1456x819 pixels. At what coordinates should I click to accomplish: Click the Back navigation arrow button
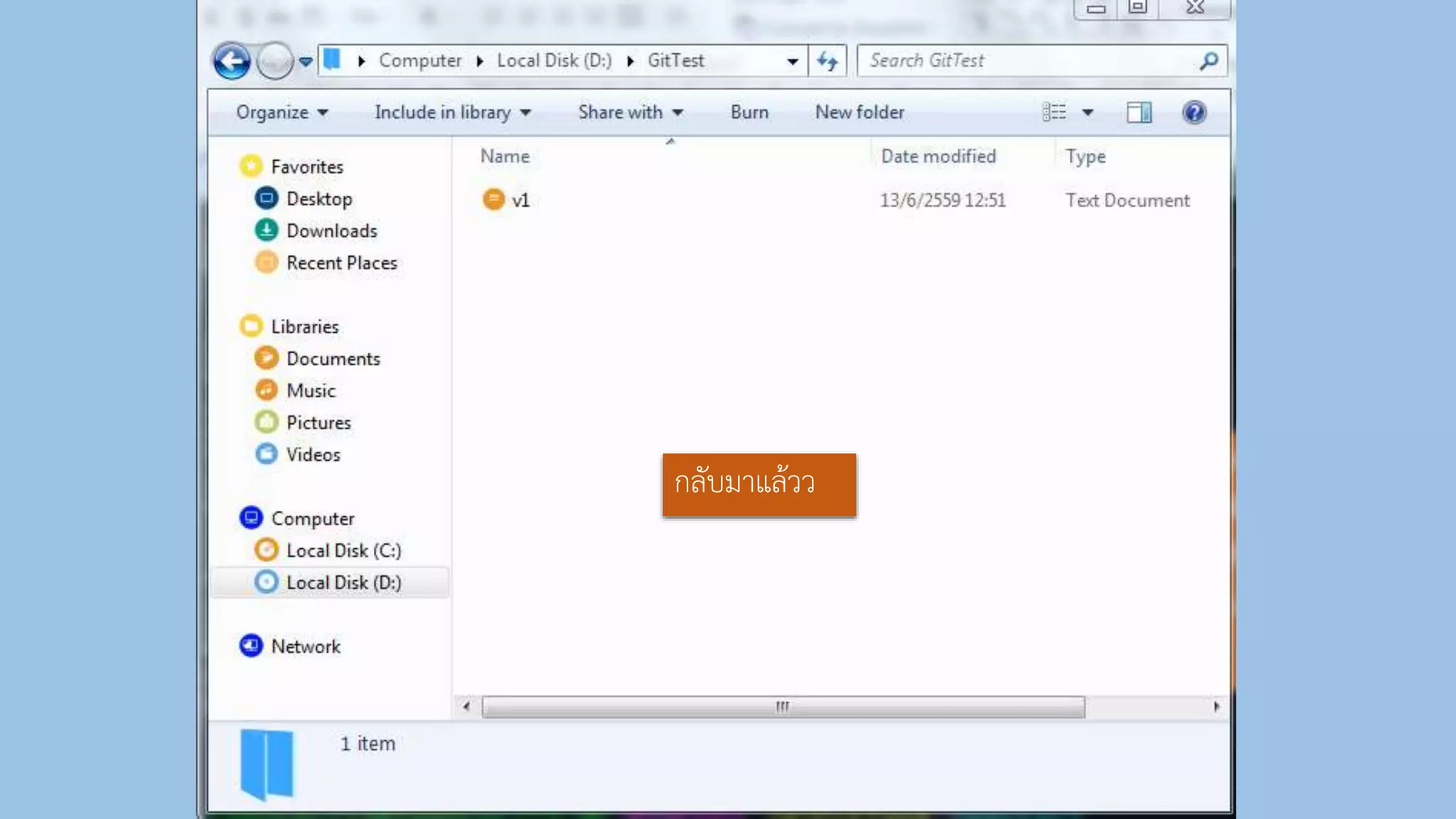tap(232, 61)
